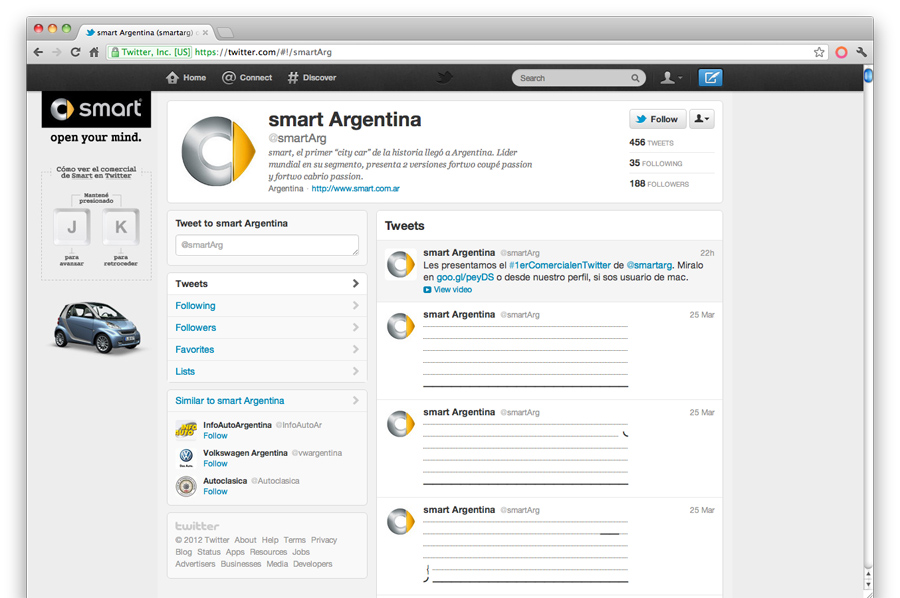
Task: Click the browser forward arrow
Action: tap(57, 52)
